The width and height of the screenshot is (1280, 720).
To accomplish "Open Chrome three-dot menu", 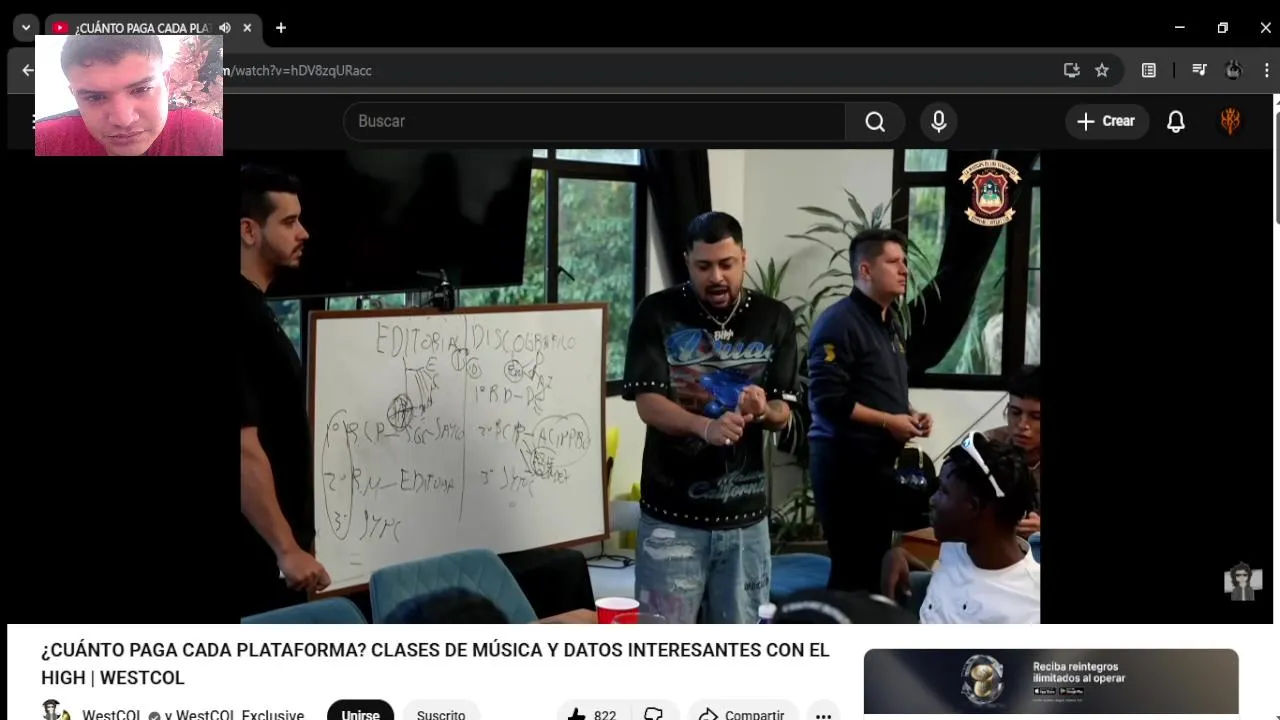I will click(1267, 70).
